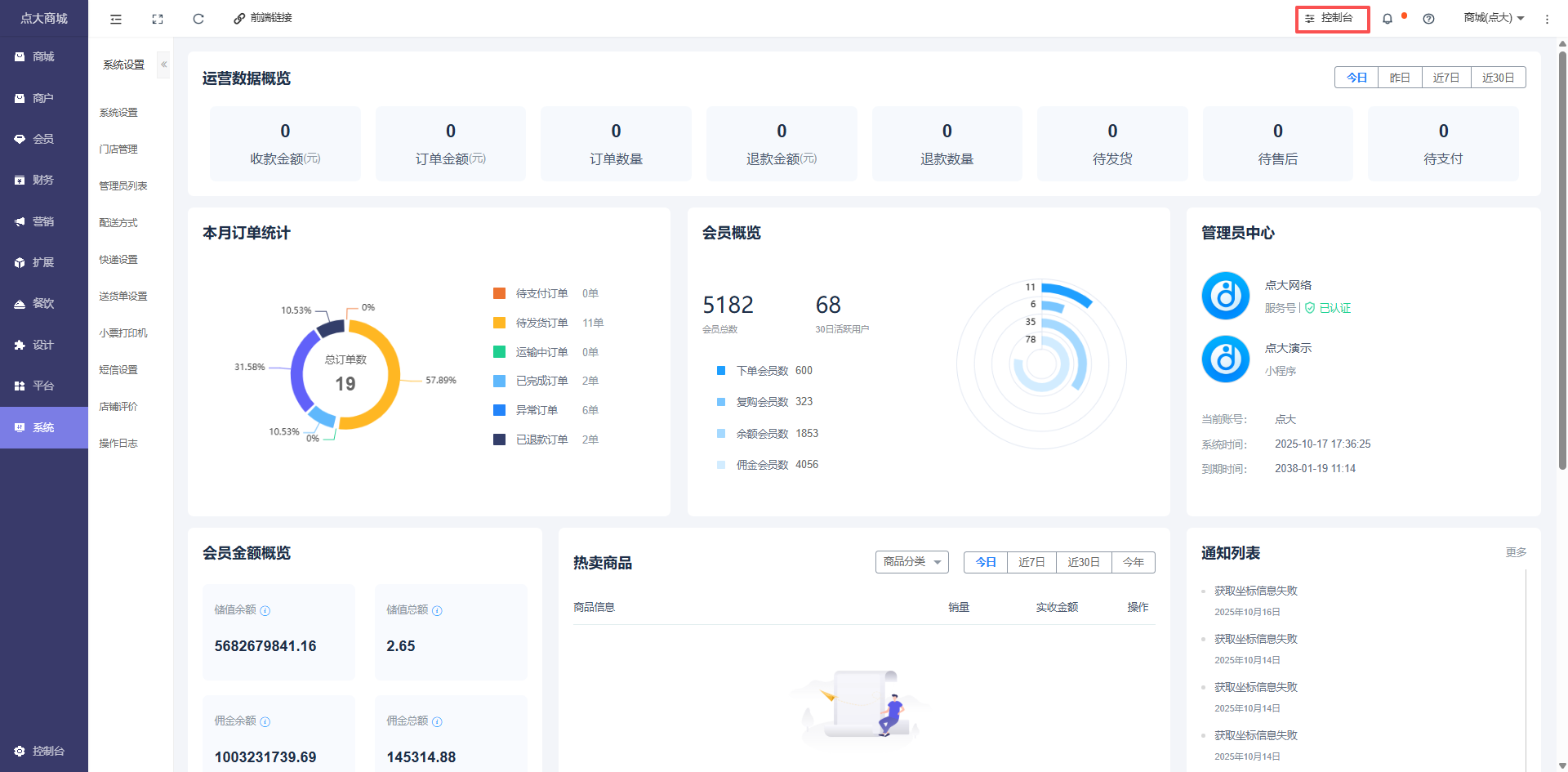Open the 前端链接 link icon
1568x772 pixels.
tap(239, 18)
